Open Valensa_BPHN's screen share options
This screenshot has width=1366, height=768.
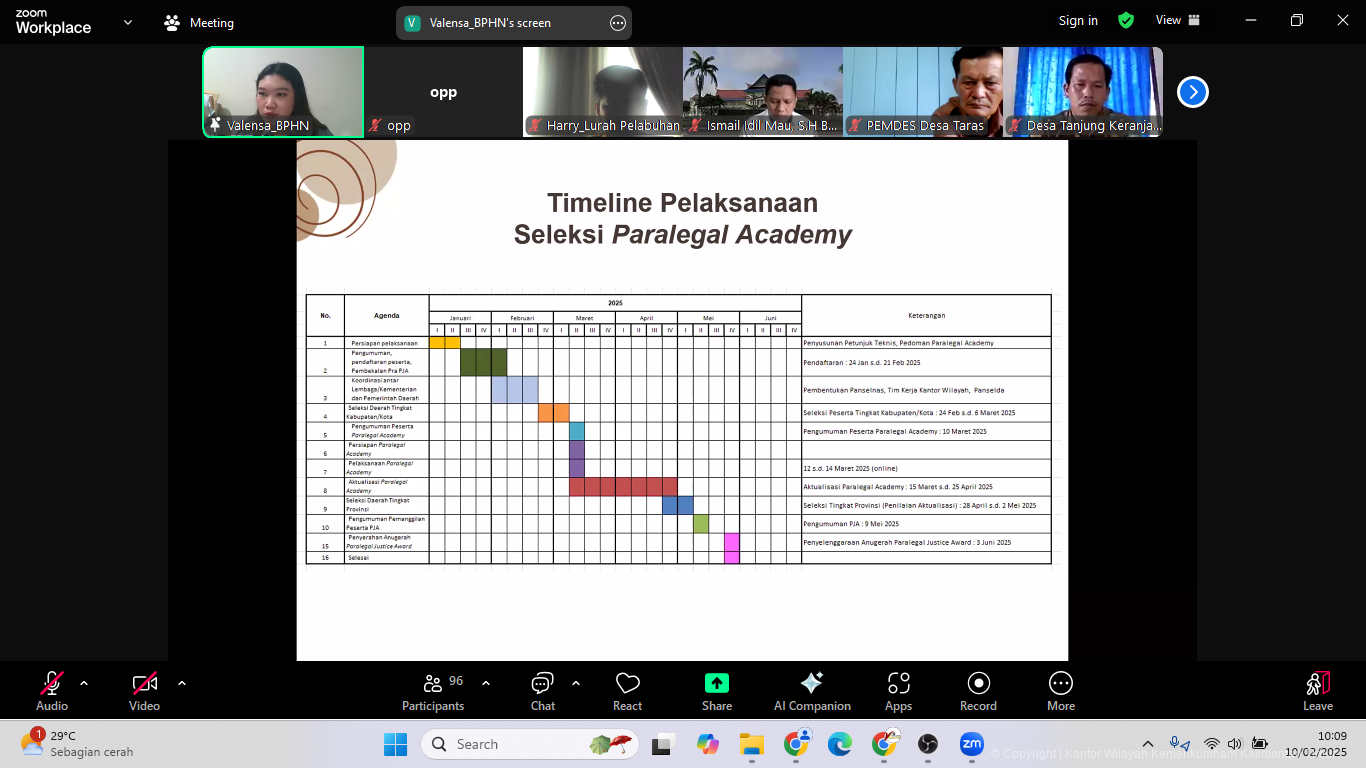coord(618,23)
